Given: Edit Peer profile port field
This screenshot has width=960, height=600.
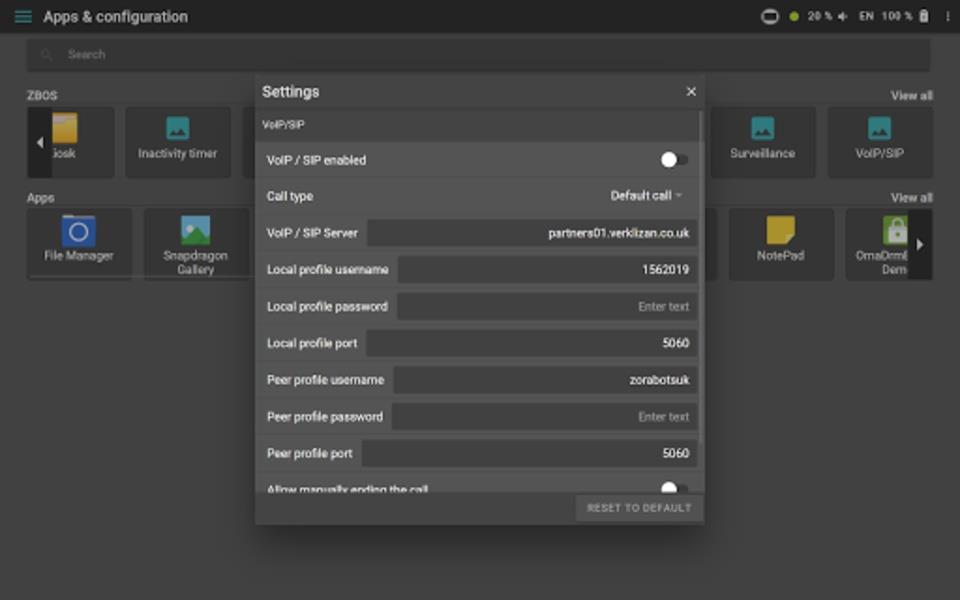Looking at the screenshot, I should [530, 454].
